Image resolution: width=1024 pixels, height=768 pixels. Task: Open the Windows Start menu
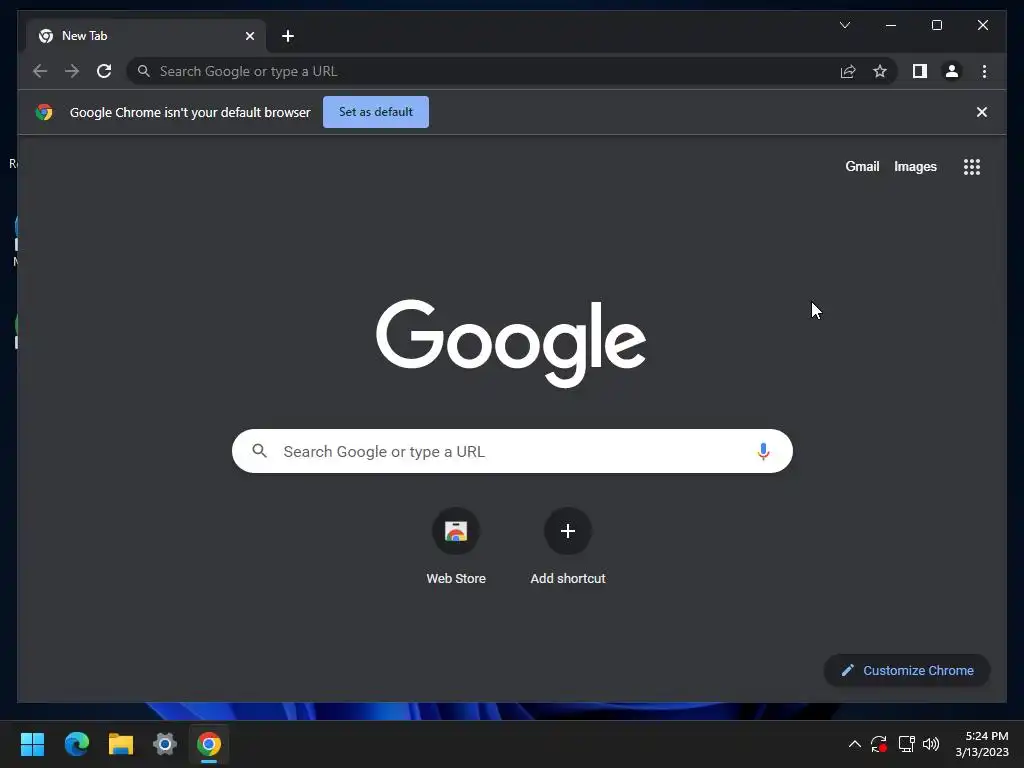click(32, 744)
